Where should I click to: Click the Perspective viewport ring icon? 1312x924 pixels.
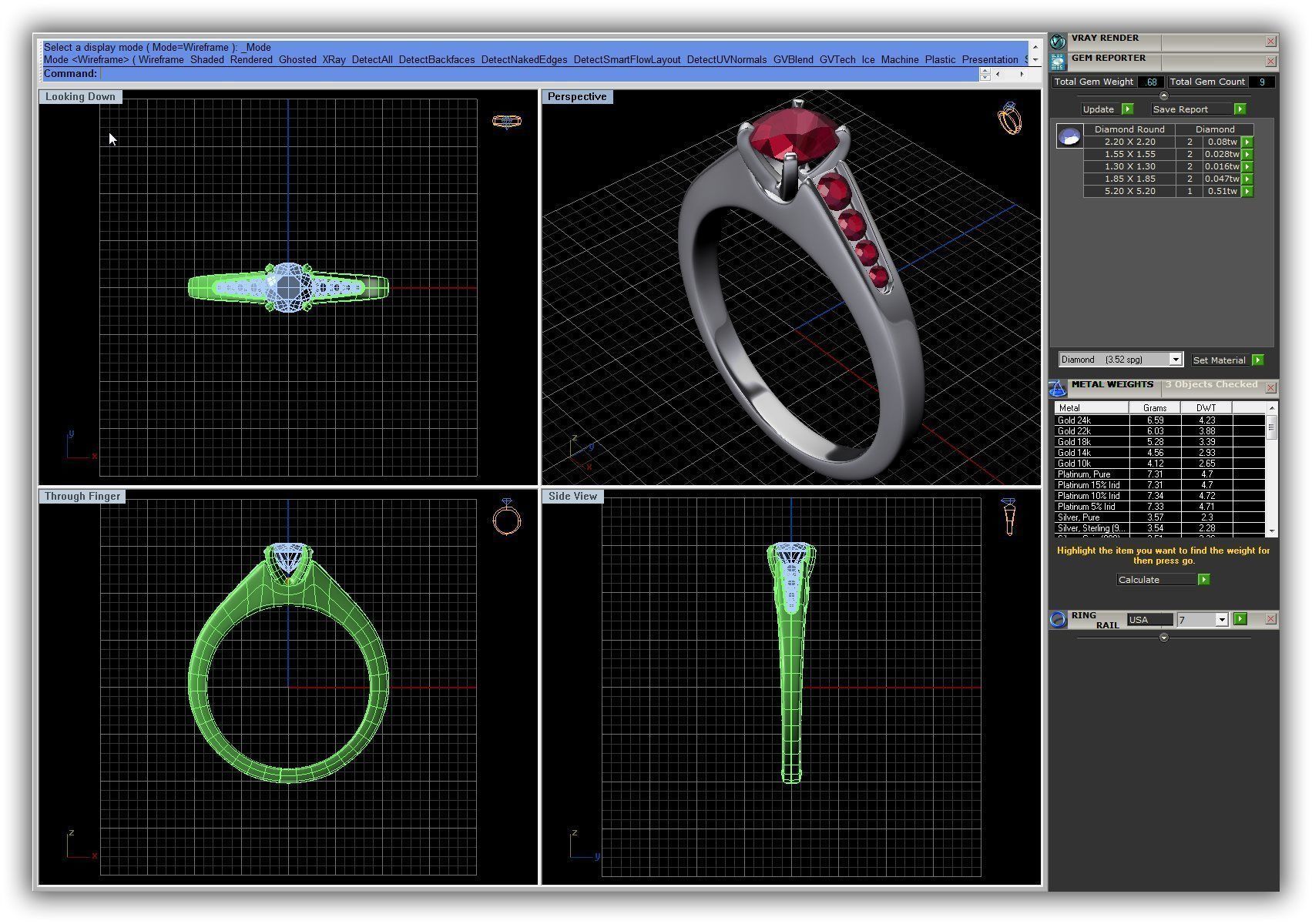[1010, 119]
